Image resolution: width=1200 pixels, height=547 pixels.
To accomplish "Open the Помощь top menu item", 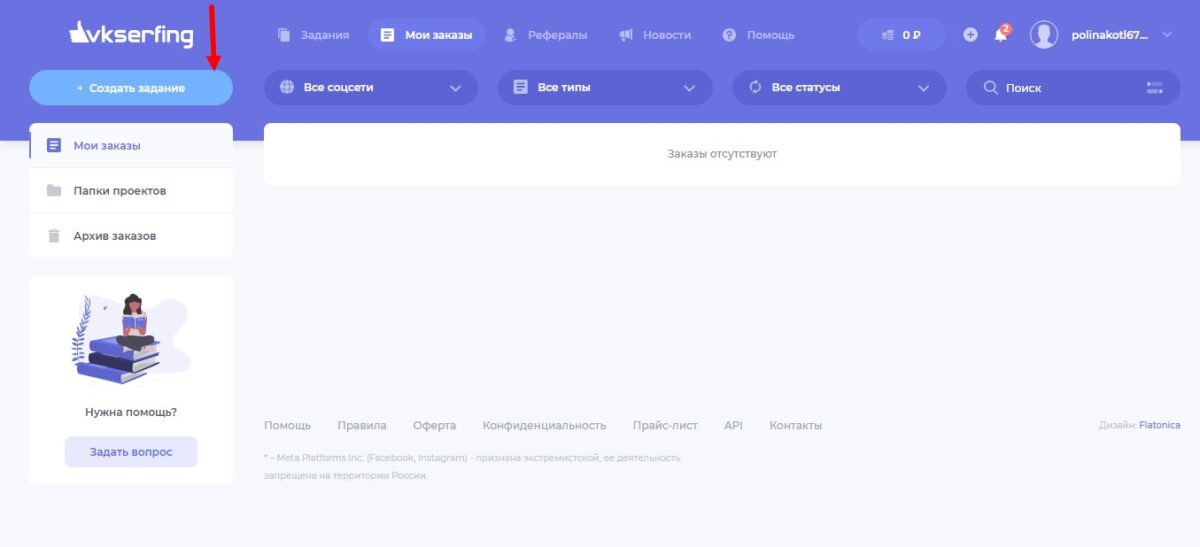I will point(758,35).
